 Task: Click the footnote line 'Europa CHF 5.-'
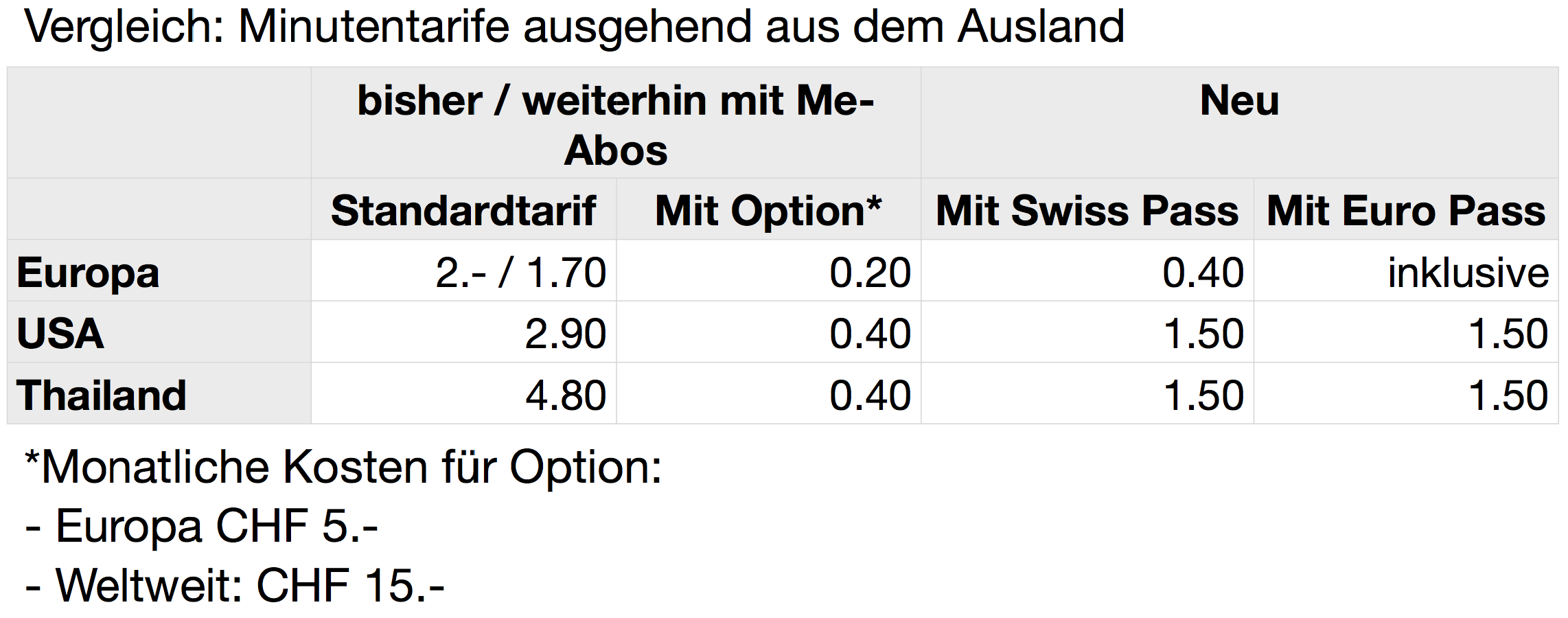(202, 527)
